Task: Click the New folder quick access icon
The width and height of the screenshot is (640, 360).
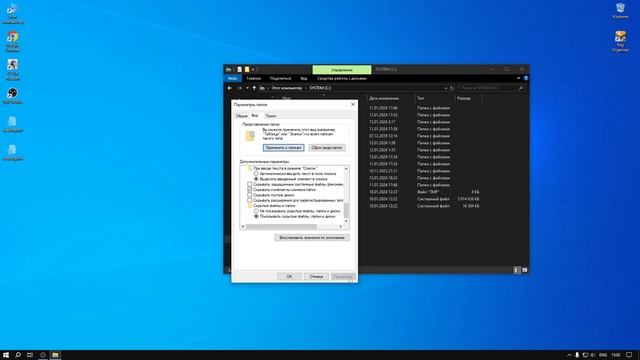Action: click(x=247, y=69)
